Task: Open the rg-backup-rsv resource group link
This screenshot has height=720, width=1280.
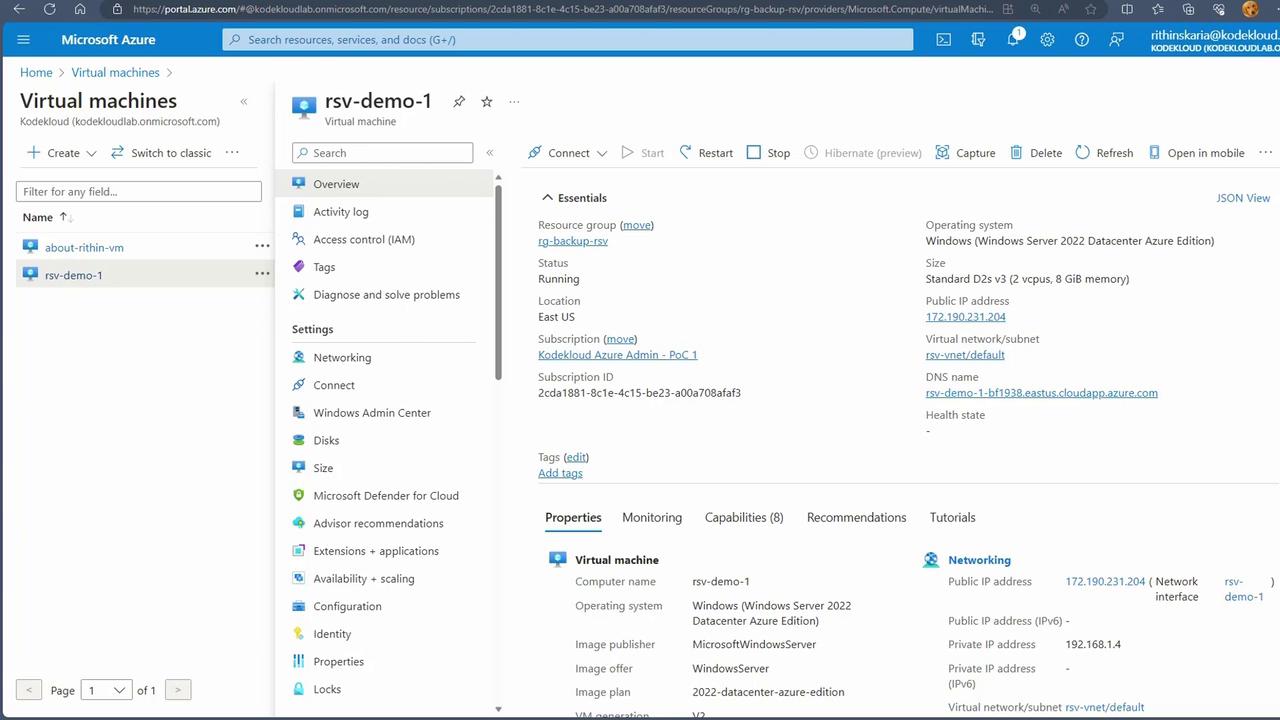Action: coord(573,241)
